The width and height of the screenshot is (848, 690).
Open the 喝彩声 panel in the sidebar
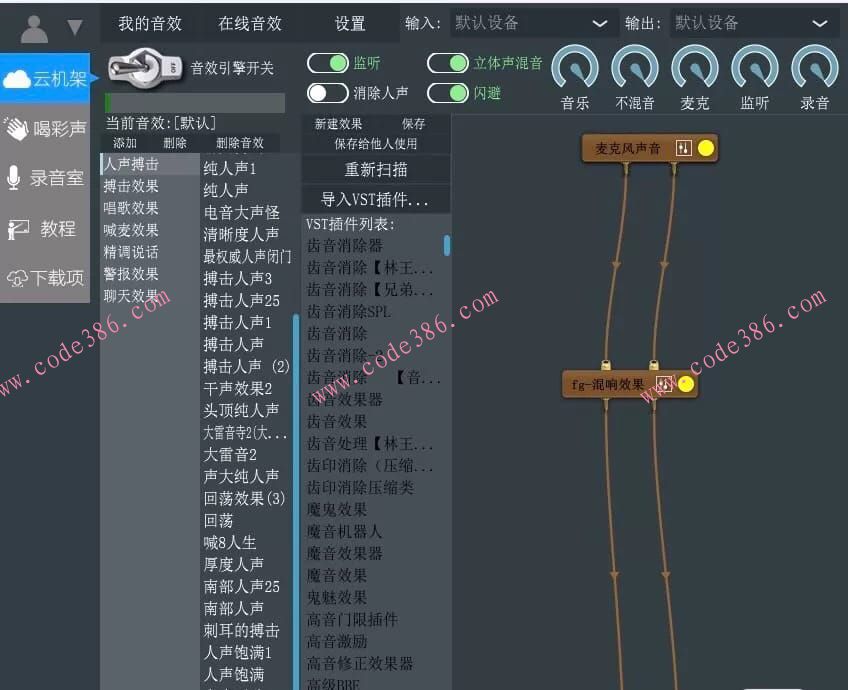point(45,129)
